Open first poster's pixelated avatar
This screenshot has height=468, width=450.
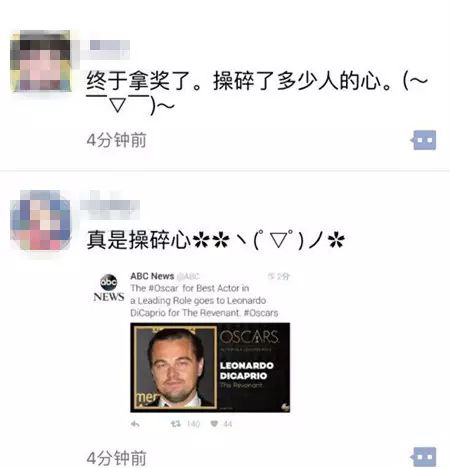click(40, 61)
